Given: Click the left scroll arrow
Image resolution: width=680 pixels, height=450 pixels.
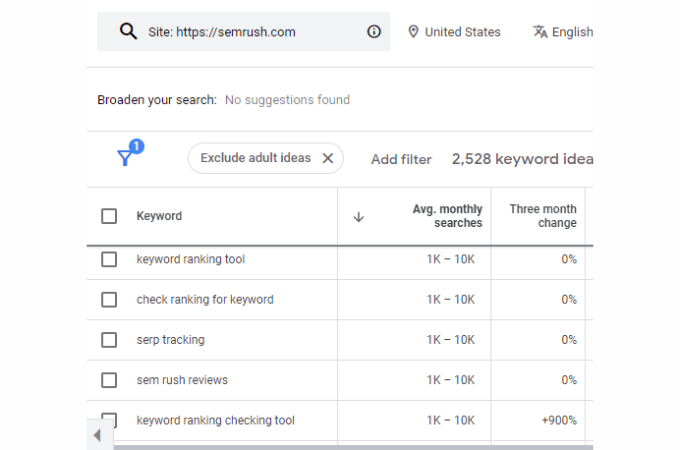Looking at the screenshot, I should pos(97,436).
